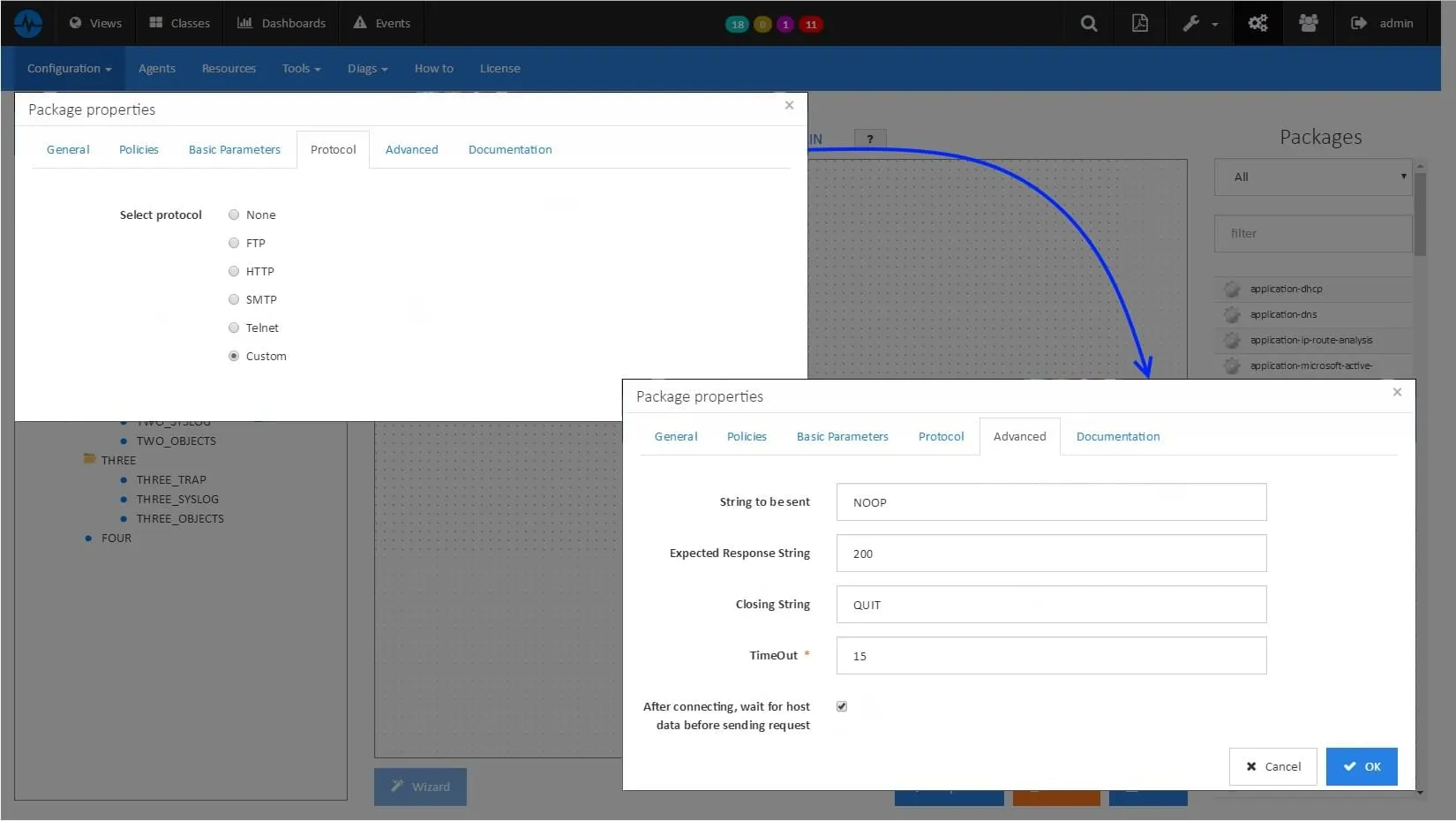The width and height of the screenshot is (1456, 821).
Task: Click the Expected Response String field
Action: click(x=1051, y=554)
